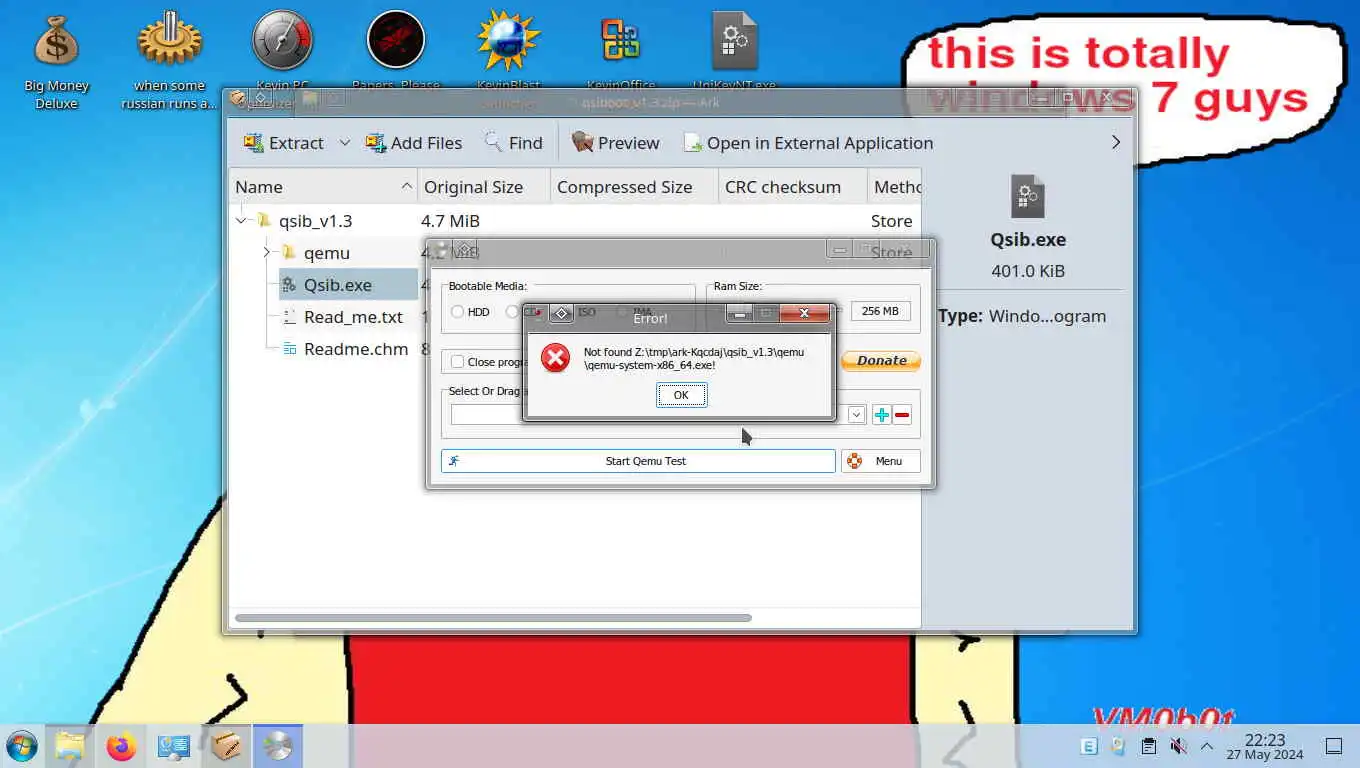Viewport: 1360px width, 768px height.
Task: Click the Extract icon in the Ark toolbar
Action: tap(254, 143)
